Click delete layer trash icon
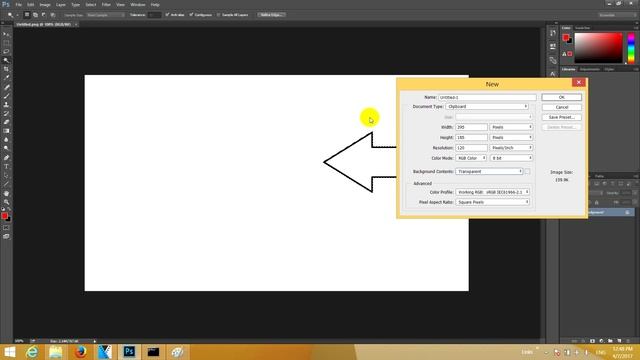Screen dimensions: 640x360 (x=628, y=341)
